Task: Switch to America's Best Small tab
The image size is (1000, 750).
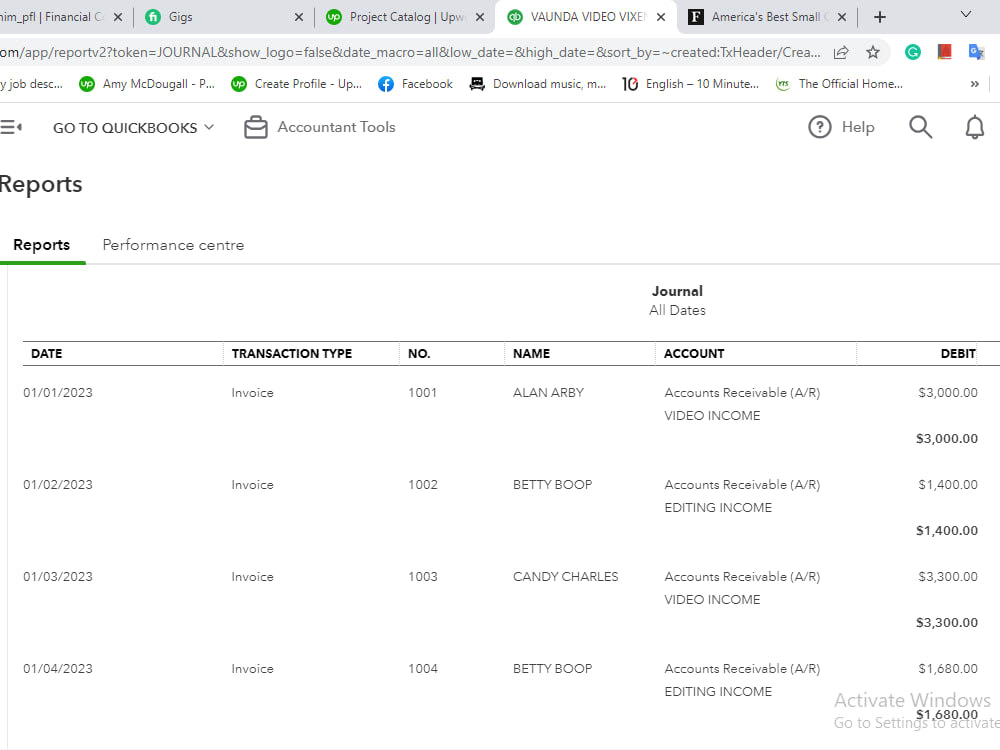Action: [767, 17]
